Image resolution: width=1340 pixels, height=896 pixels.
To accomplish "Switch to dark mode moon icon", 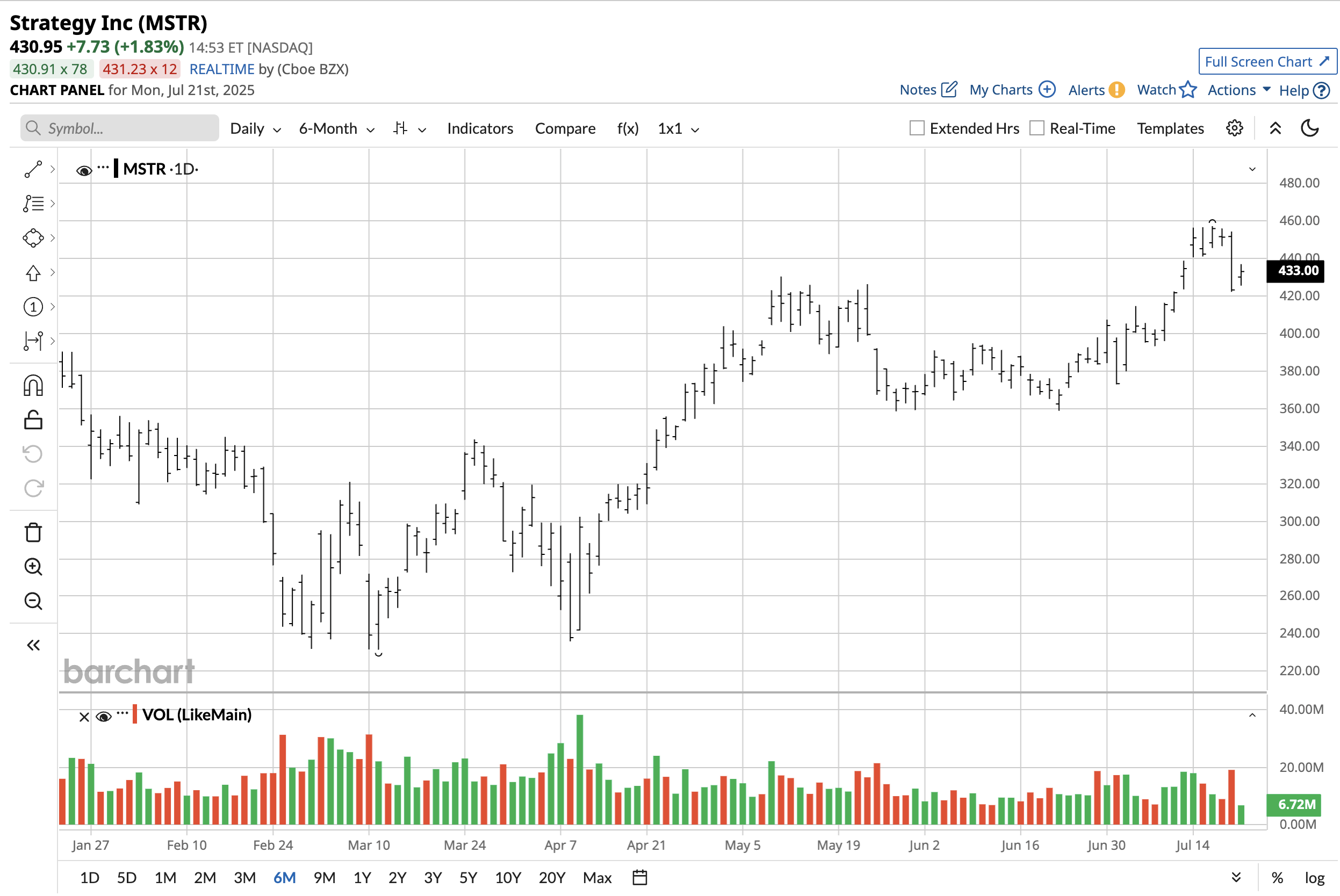I will [x=1310, y=128].
